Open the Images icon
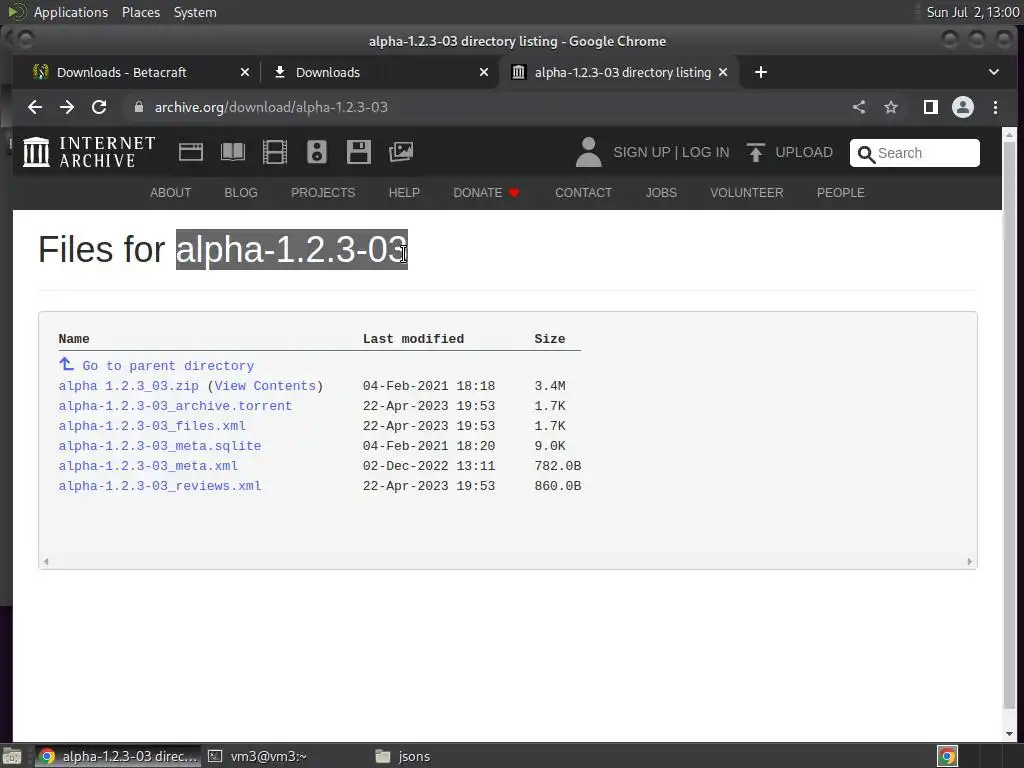The width and height of the screenshot is (1024, 768). (x=401, y=152)
